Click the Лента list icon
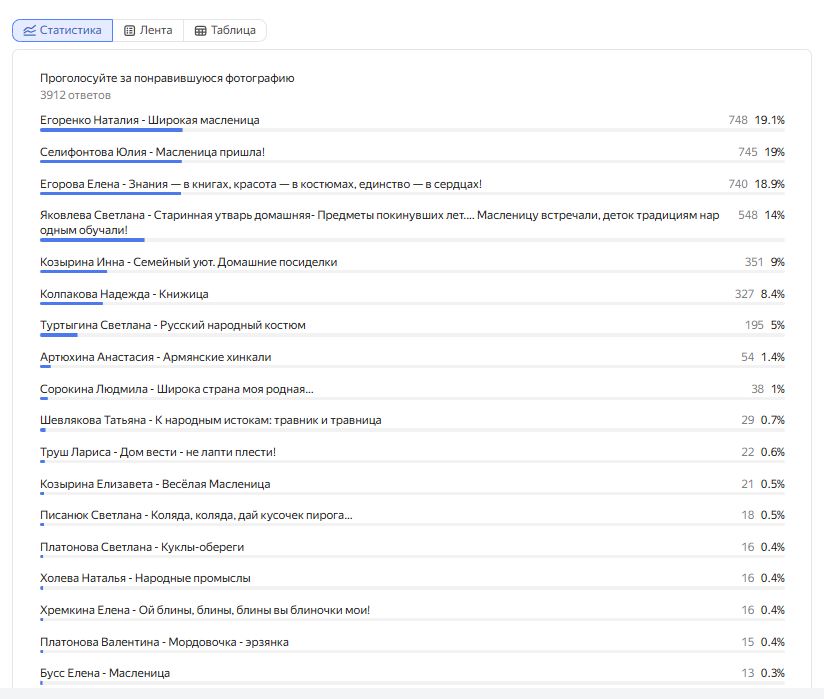This screenshot has height=699, width=824. click(x=130, y=31)
